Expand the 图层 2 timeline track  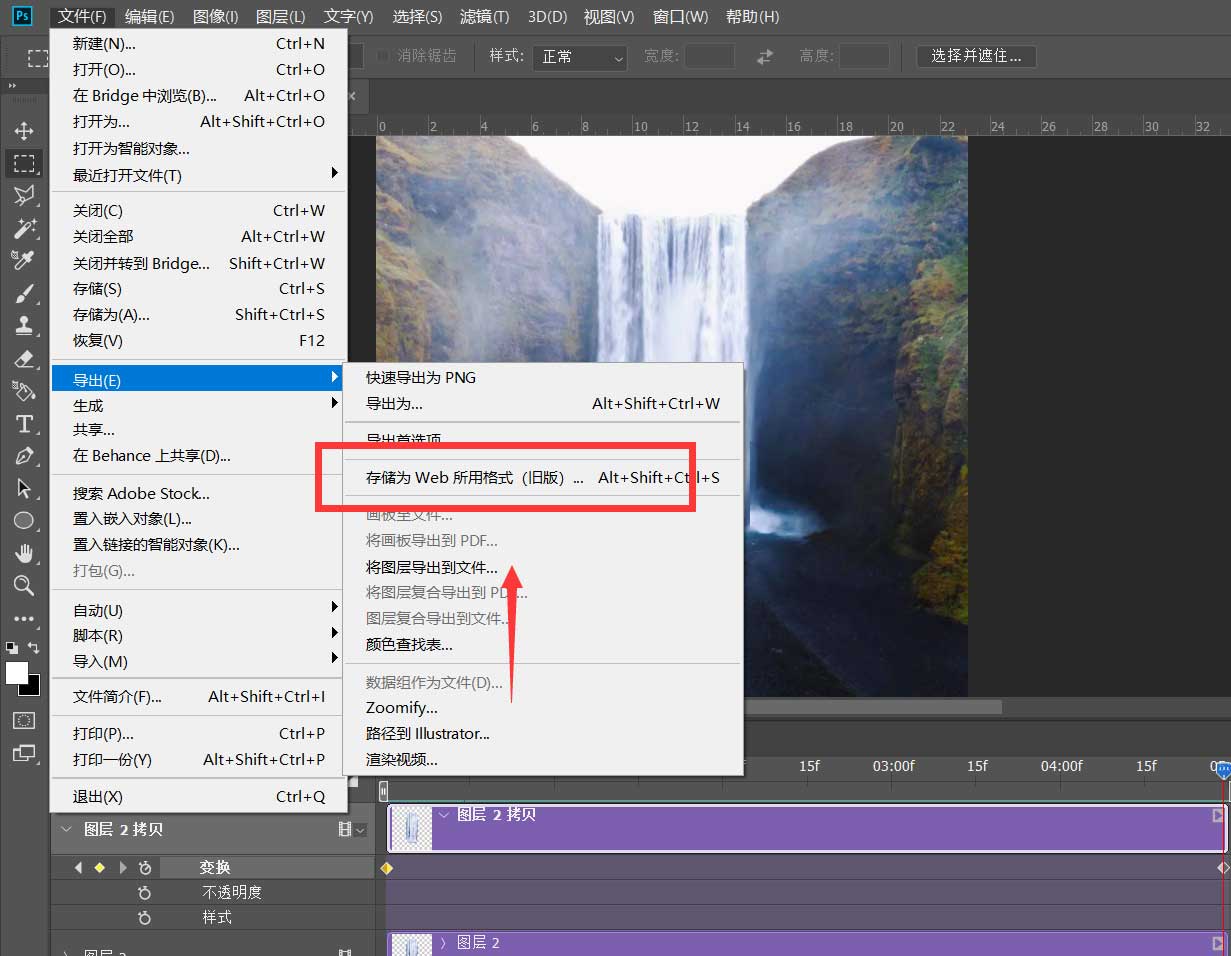[445, 942]
